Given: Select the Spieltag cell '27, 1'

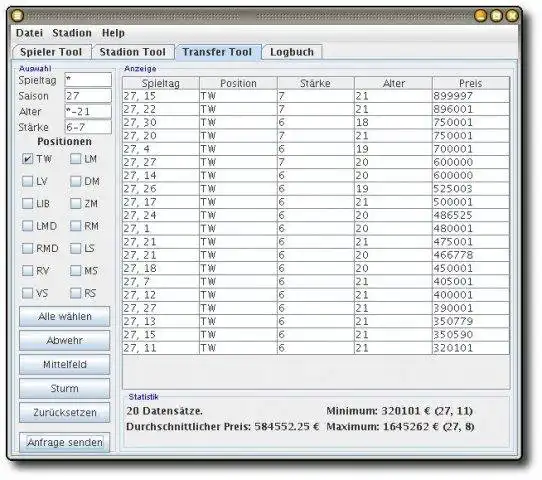Looking at the screenshot, I should [161, 228].
